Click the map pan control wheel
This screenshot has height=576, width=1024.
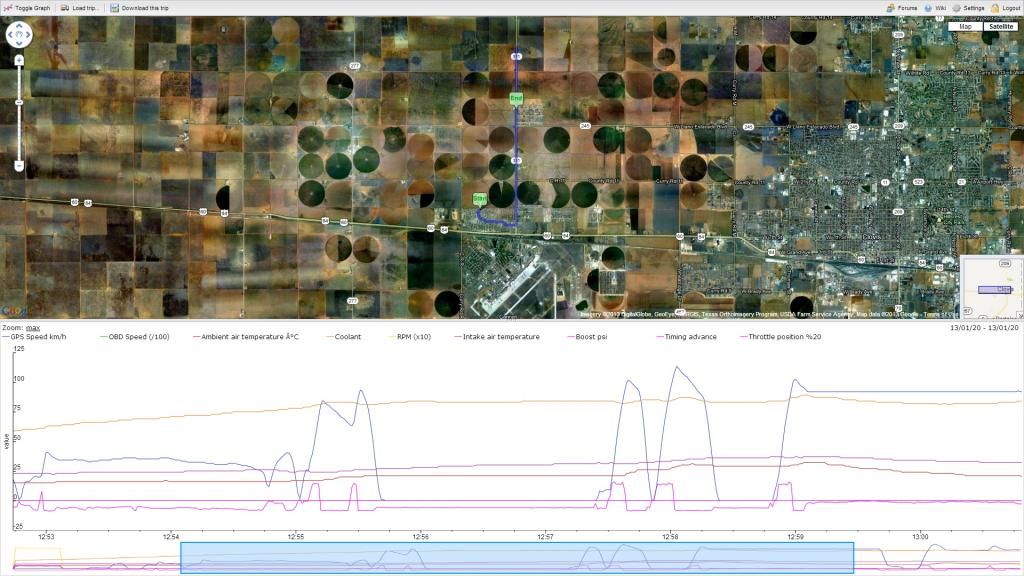click(19, 36)
